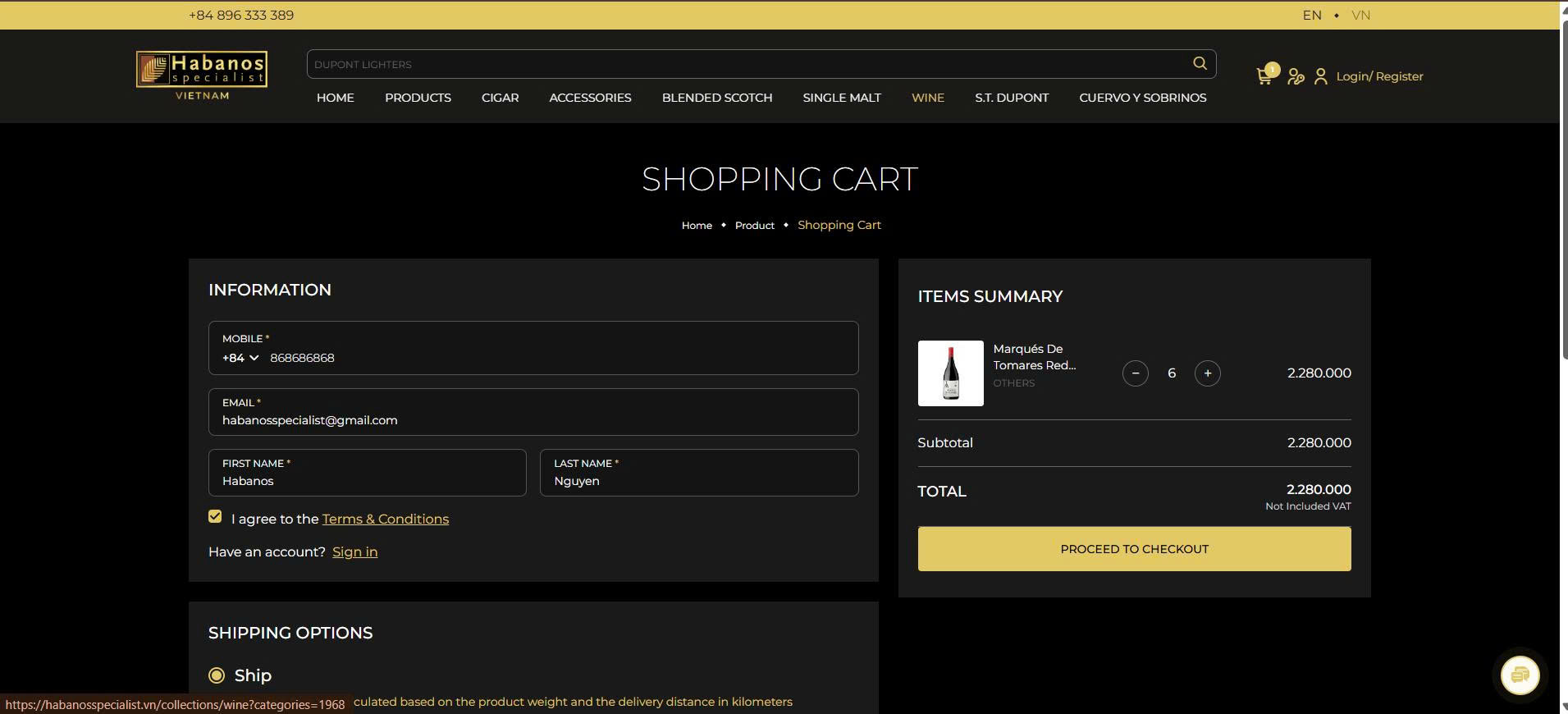1568x714 pixels.
Task: Click the compare products icon
Action: (x=1296, y=76)
